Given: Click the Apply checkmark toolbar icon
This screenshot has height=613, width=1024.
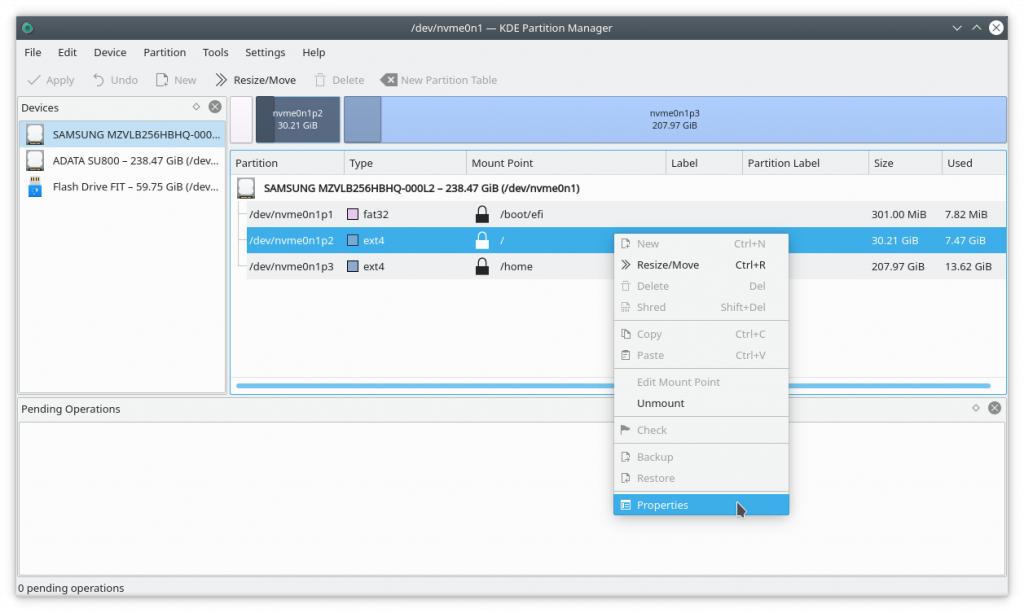Looking at the screenshot, I should coord(35,80).
